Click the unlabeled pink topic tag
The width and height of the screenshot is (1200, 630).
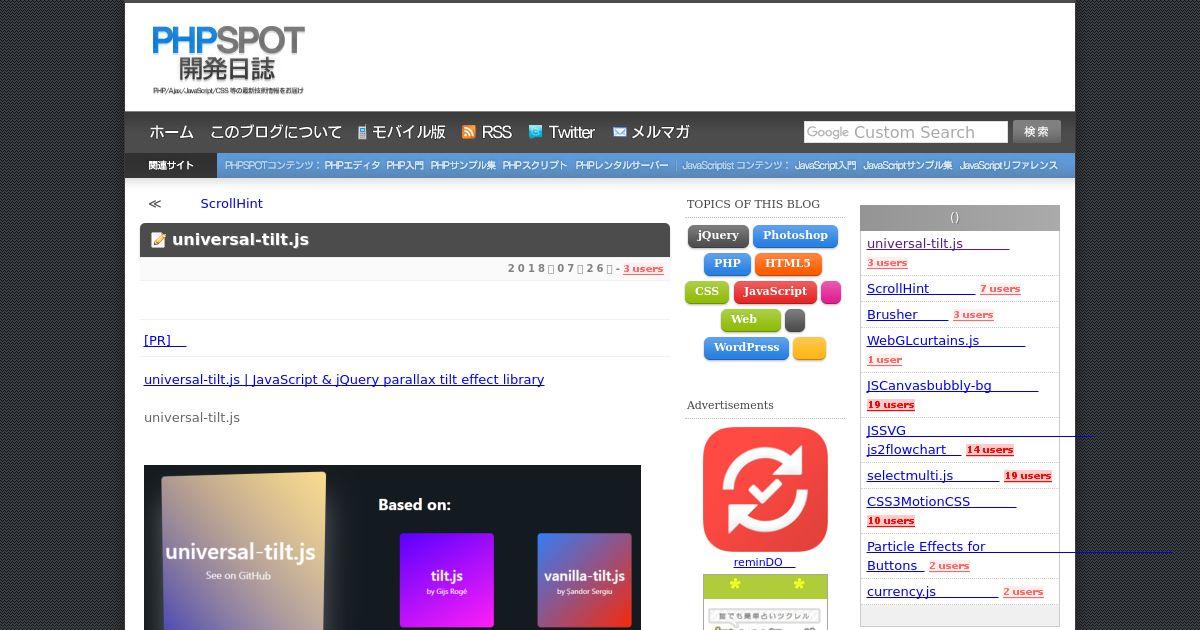pos(831,292)
